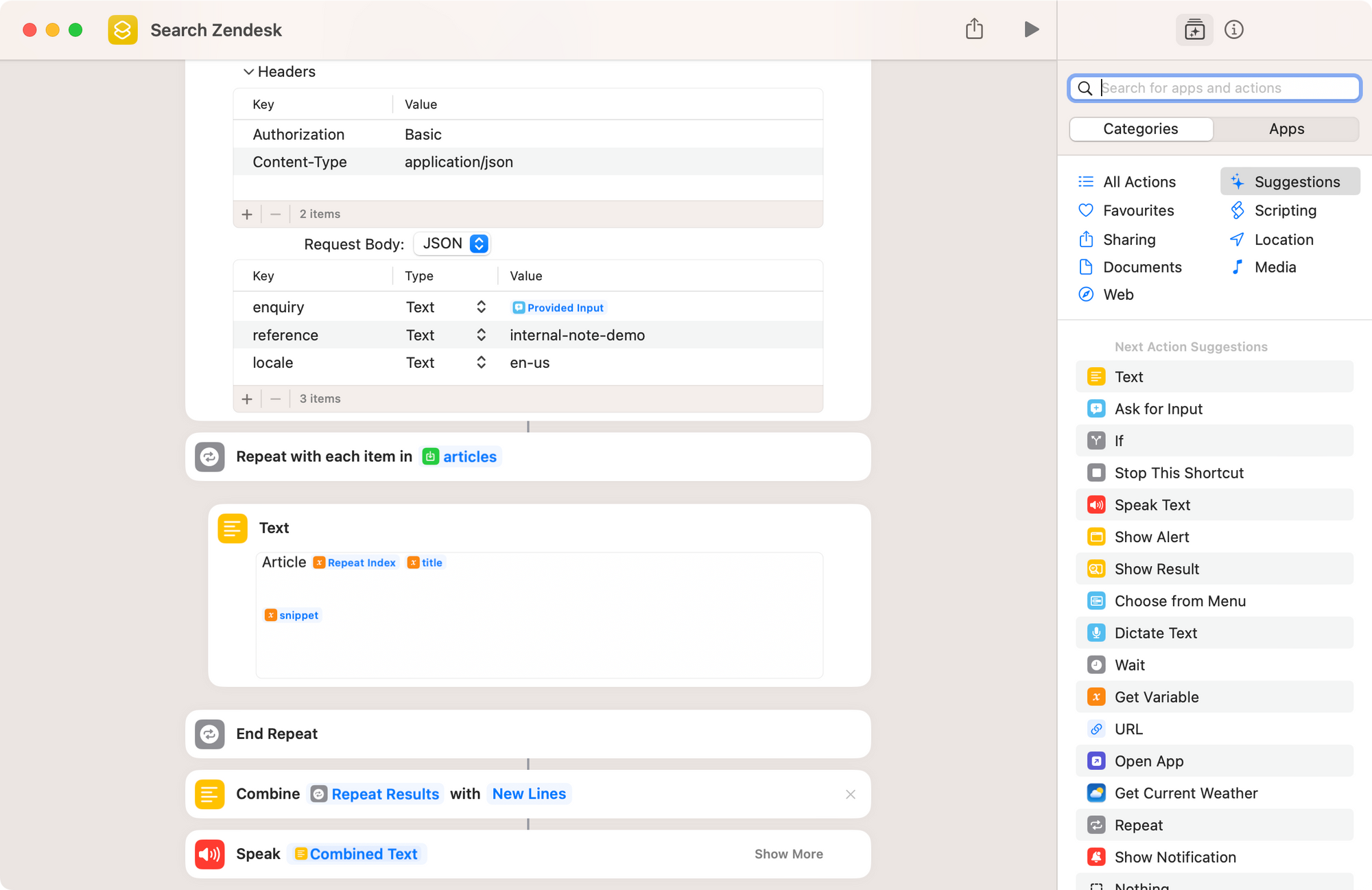The image size is (1372, 890).
Task: Remove the Combine action with X
Action: pos(850,794)
